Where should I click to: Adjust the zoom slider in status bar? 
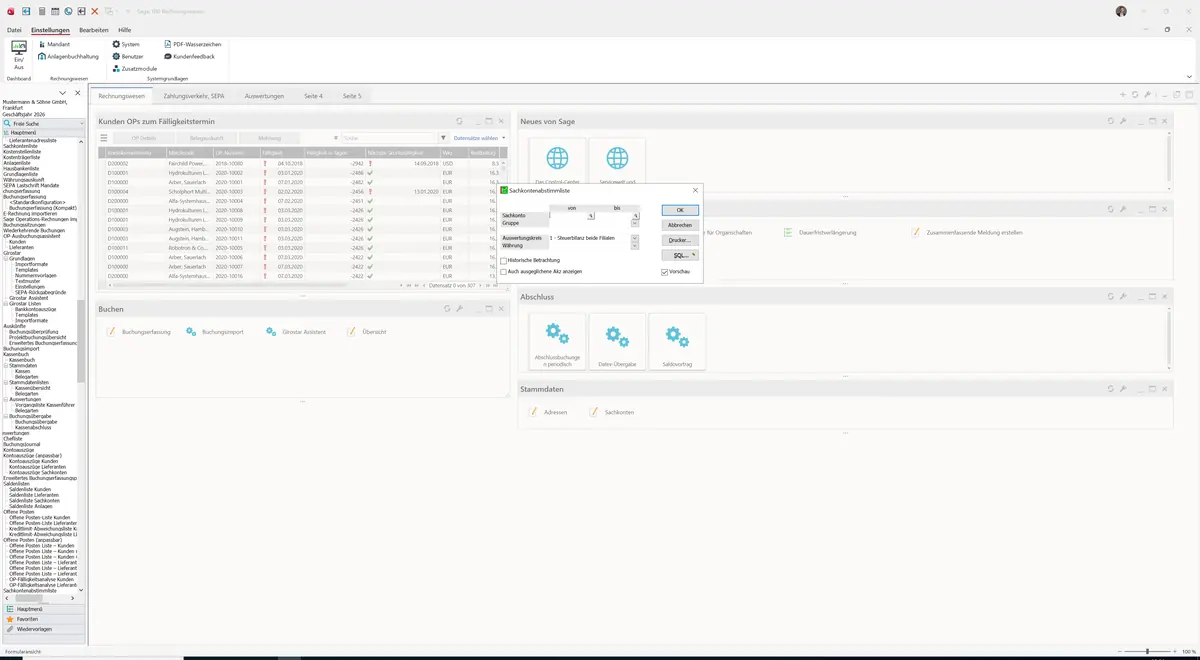click(x=1146, y=652)
